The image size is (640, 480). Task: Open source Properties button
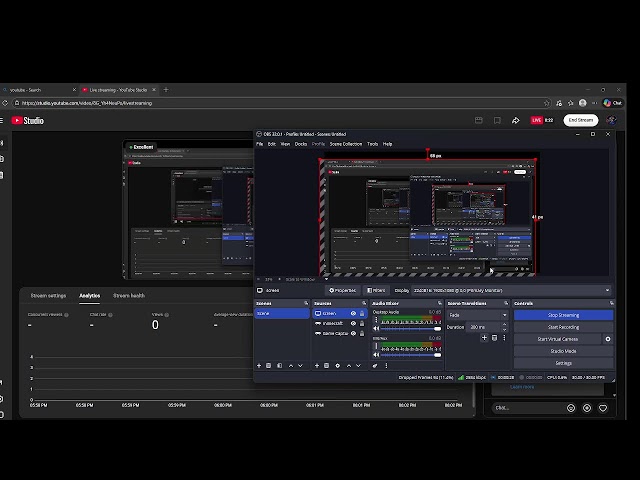342,291
